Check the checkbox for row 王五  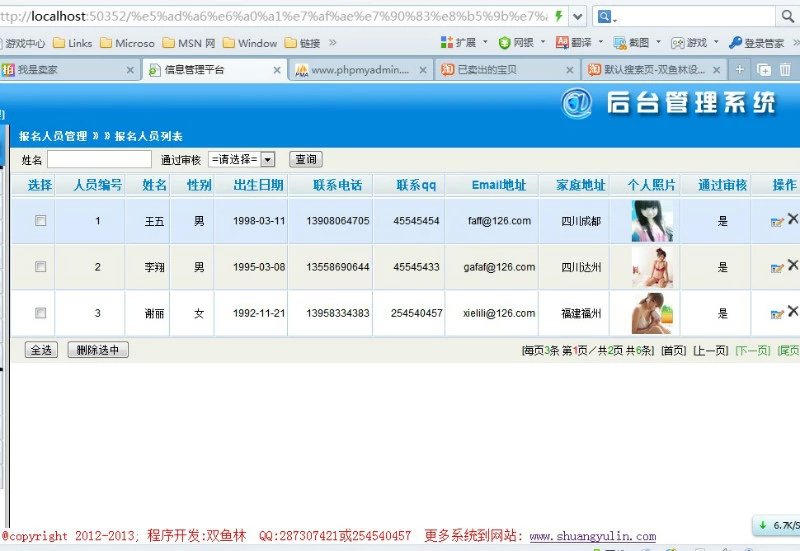(40, 220)
